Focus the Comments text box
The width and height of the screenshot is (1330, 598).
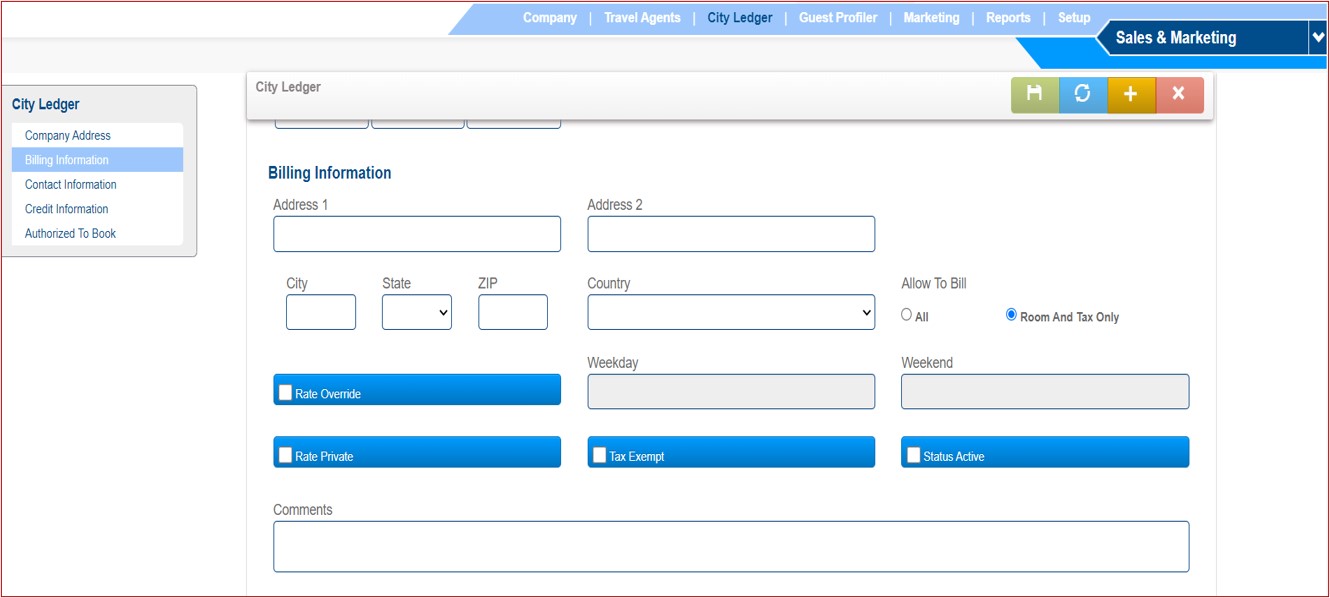pyautogui.click(x=731, y=546)
